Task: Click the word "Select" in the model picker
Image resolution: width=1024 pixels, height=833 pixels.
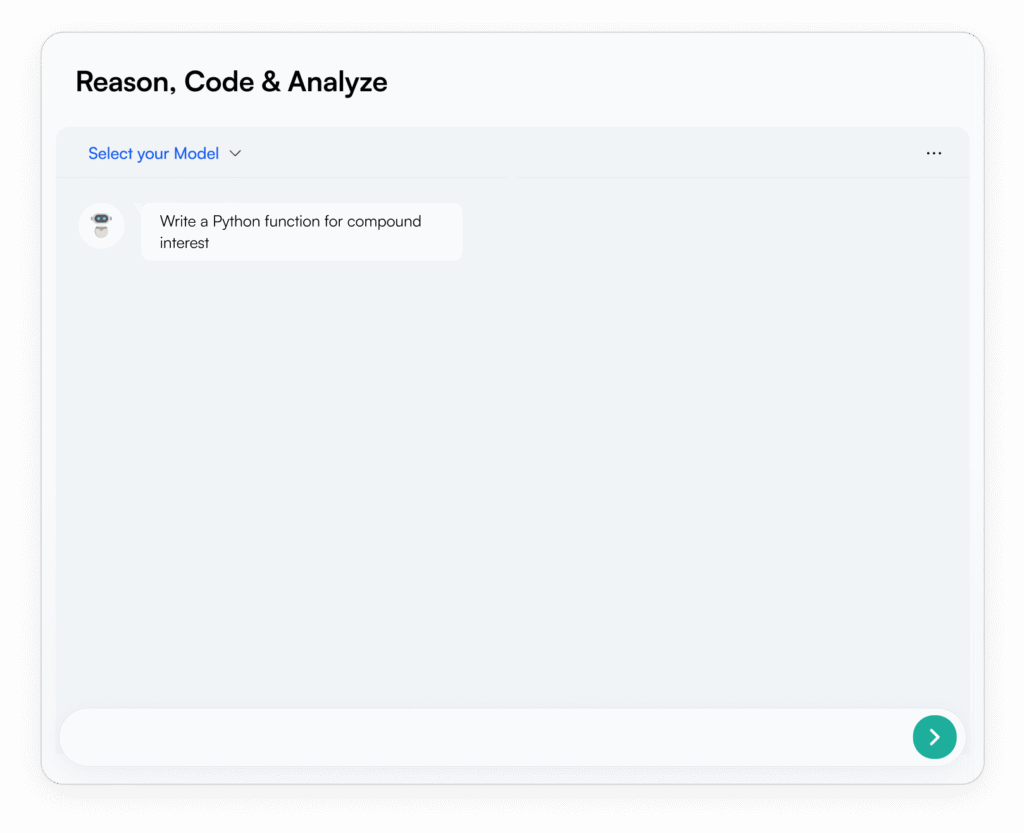Action: [x=110, y=154]
